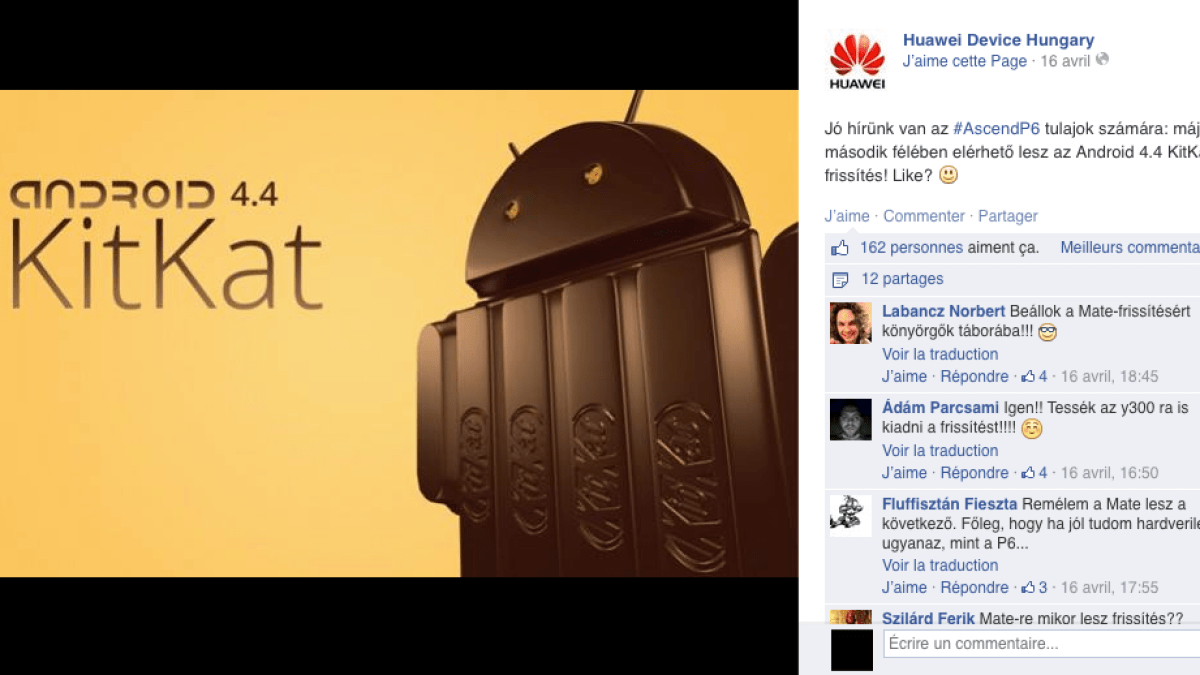Click Voir la traduction under Ádám Parcsami's comment
The image size is (1200, 675).
(940, 451)
